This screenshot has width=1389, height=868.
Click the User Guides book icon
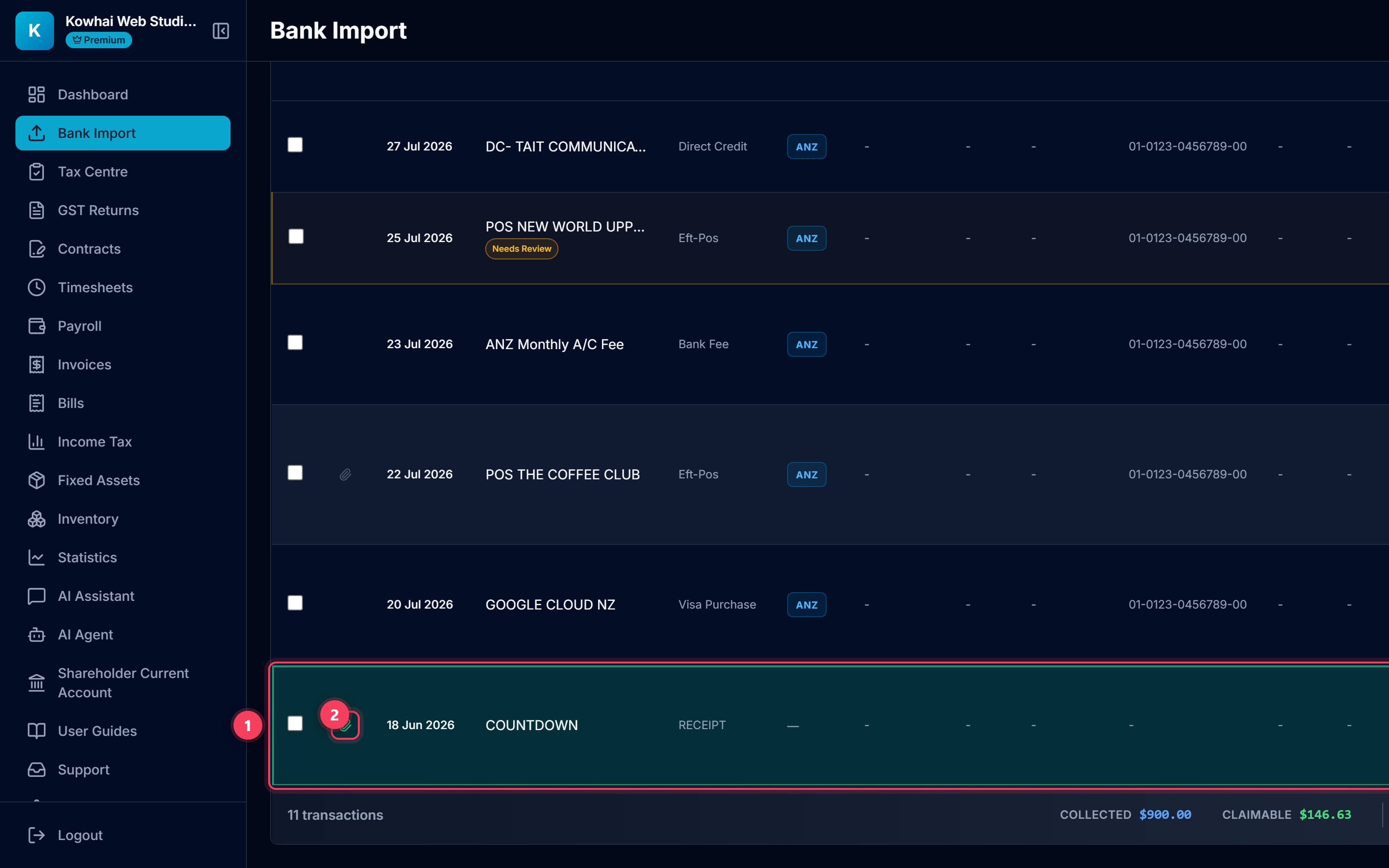(37, 731)
